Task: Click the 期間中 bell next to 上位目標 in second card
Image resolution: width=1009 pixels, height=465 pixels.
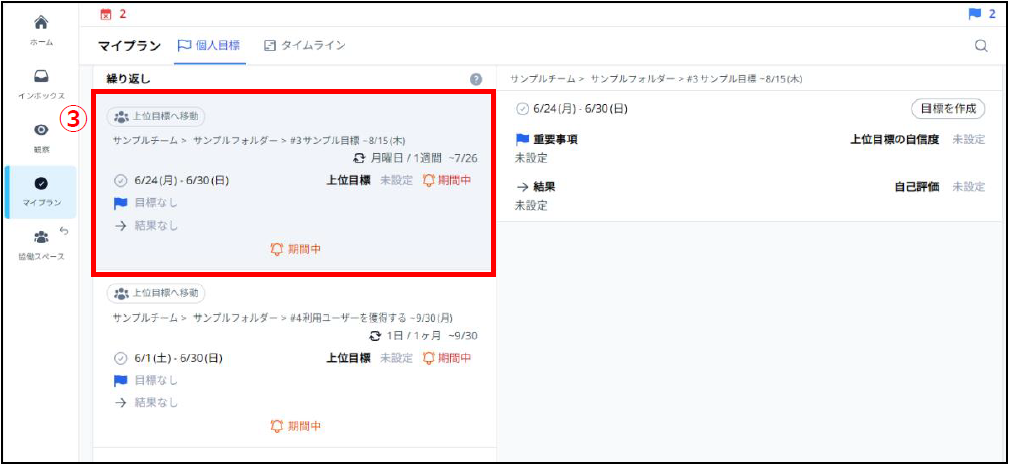Action: [x=447, y=358]
